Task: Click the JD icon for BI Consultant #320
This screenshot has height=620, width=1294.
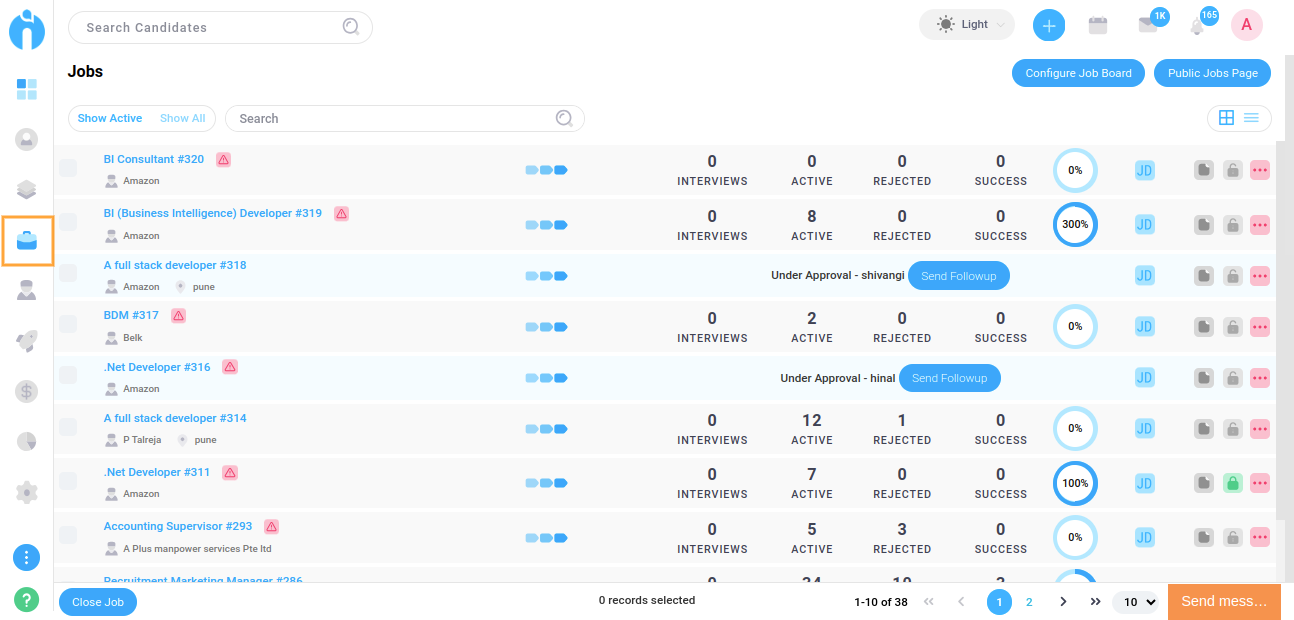Action: (x=1144, y=171)
